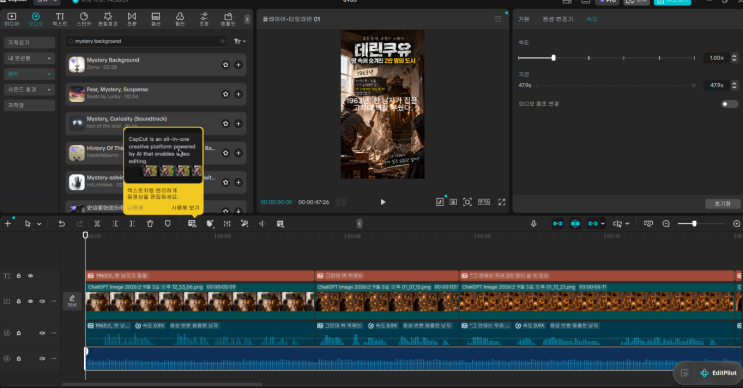Screen dimensions: 743x388
Task: Zoom out the timeline with minus magnifier
Action: coord(666,224)
